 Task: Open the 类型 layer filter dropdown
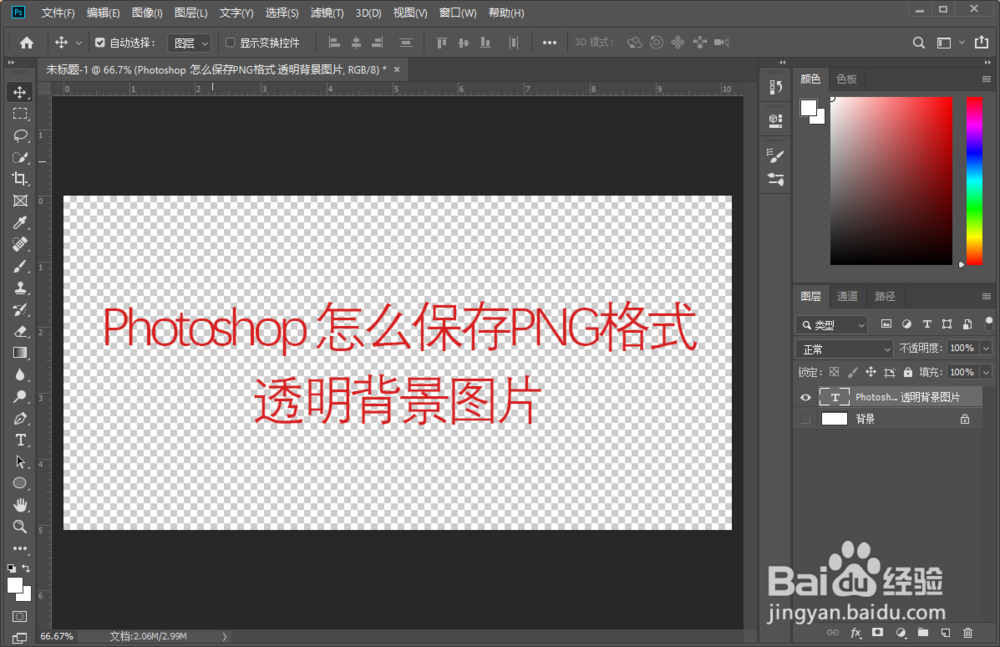[x=832, y=324]
